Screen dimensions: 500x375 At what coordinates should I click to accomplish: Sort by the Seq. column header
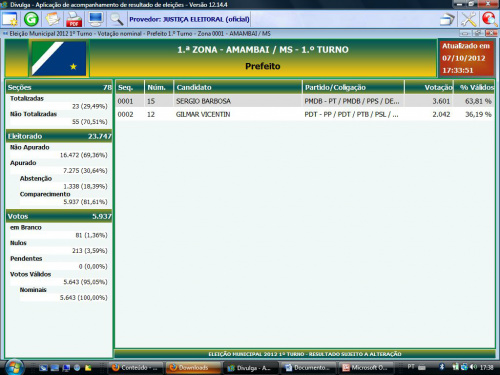pos(130,87)
